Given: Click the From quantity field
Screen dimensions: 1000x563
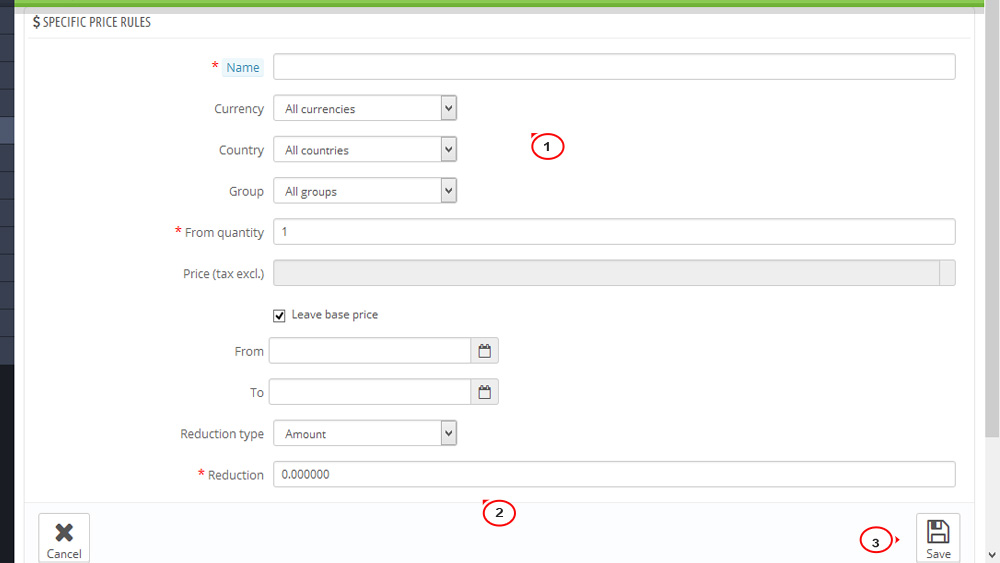Looking at the screenshot, I should pyautogui.click(x=614, y=231).
